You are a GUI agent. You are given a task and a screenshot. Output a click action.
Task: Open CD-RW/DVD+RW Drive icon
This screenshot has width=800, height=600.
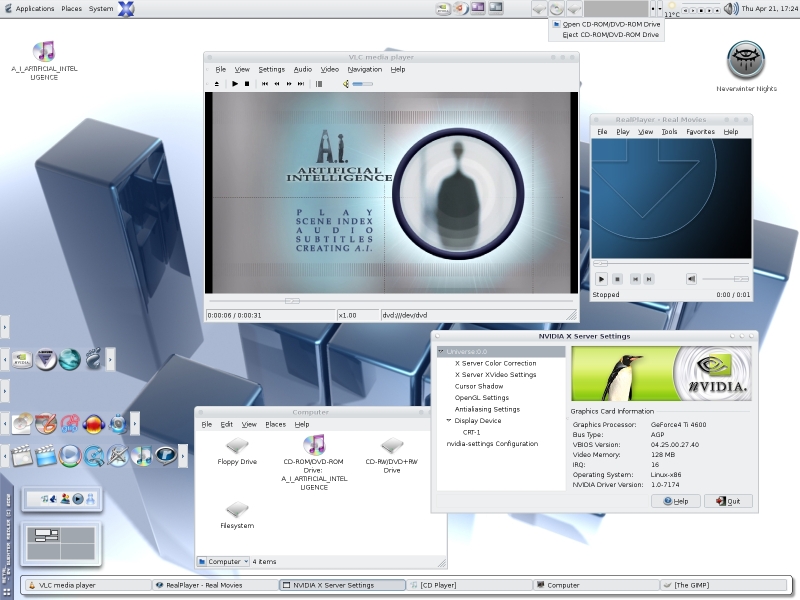392,455
